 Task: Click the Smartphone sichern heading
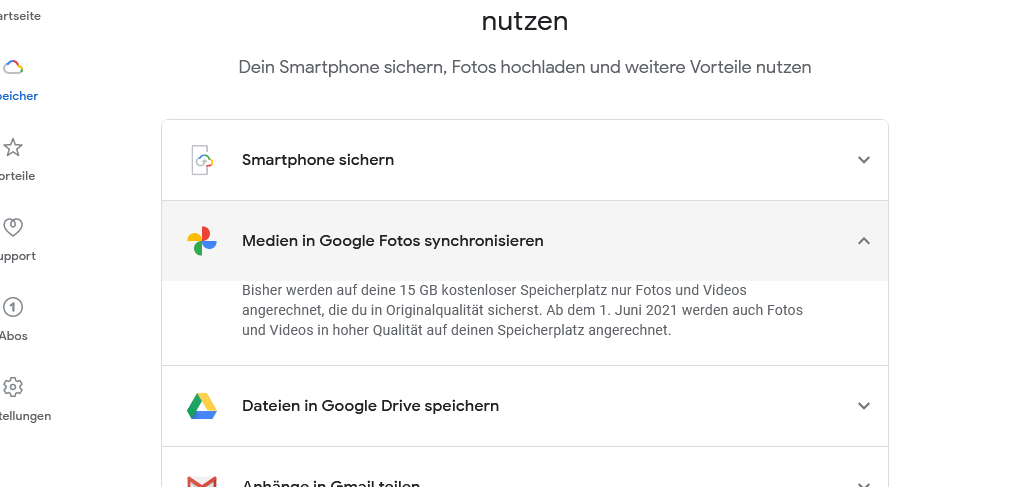click(318, 160)
